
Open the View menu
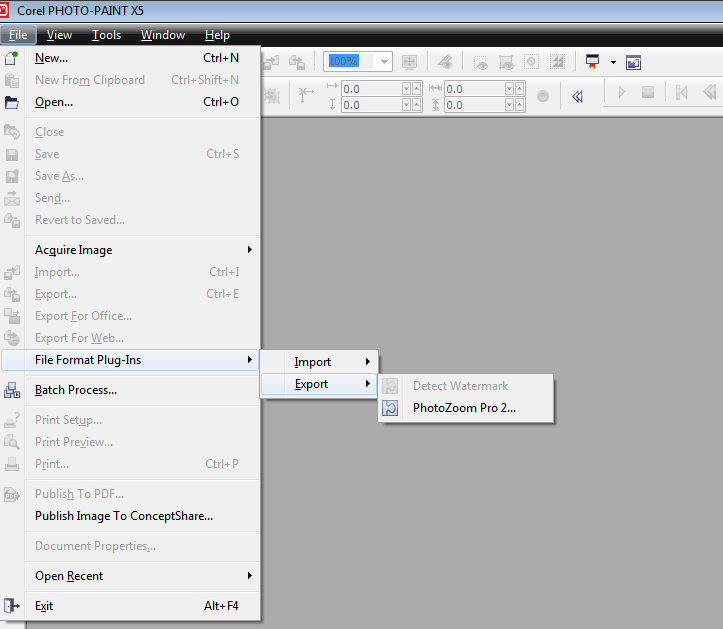[59, 35]
